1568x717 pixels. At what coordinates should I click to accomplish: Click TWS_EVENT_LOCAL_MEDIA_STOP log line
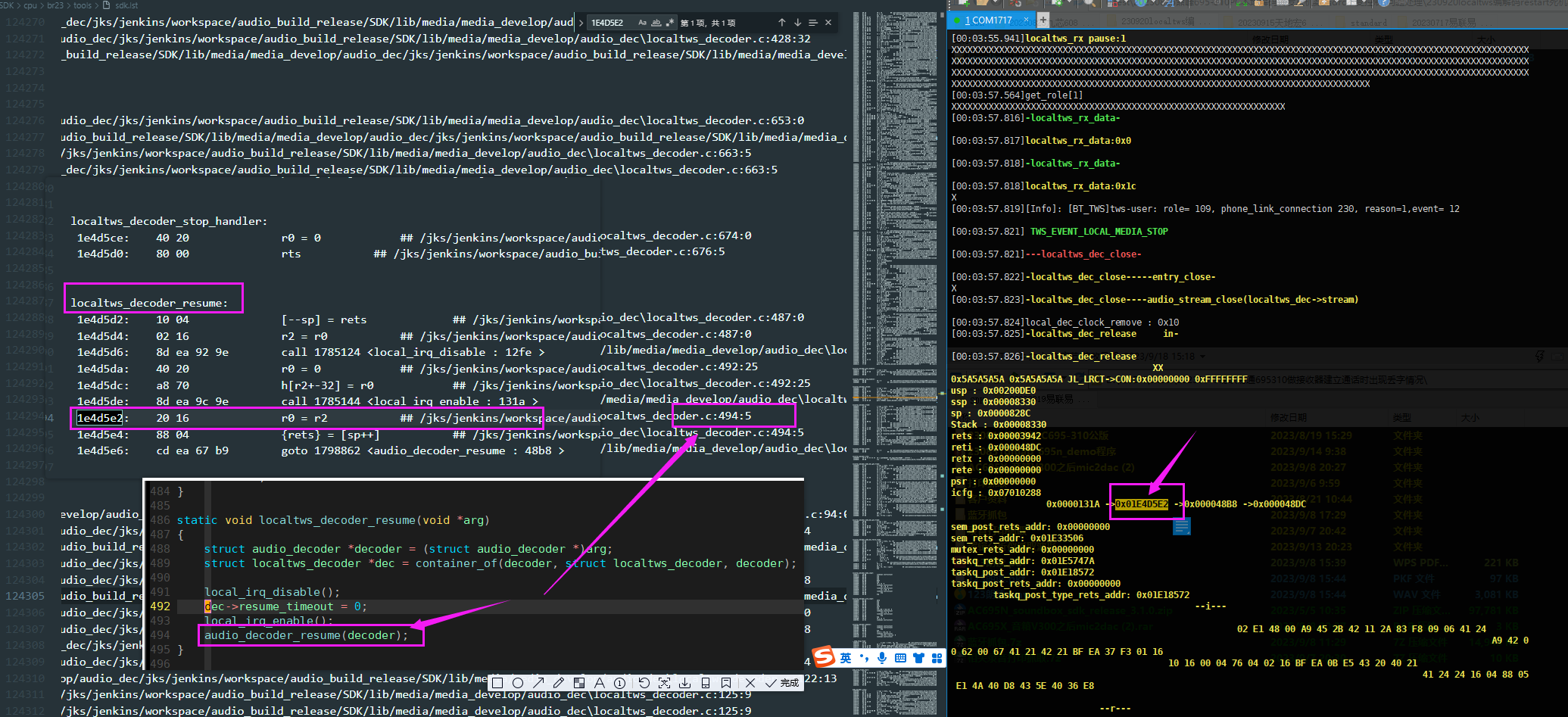(1099, 232)
